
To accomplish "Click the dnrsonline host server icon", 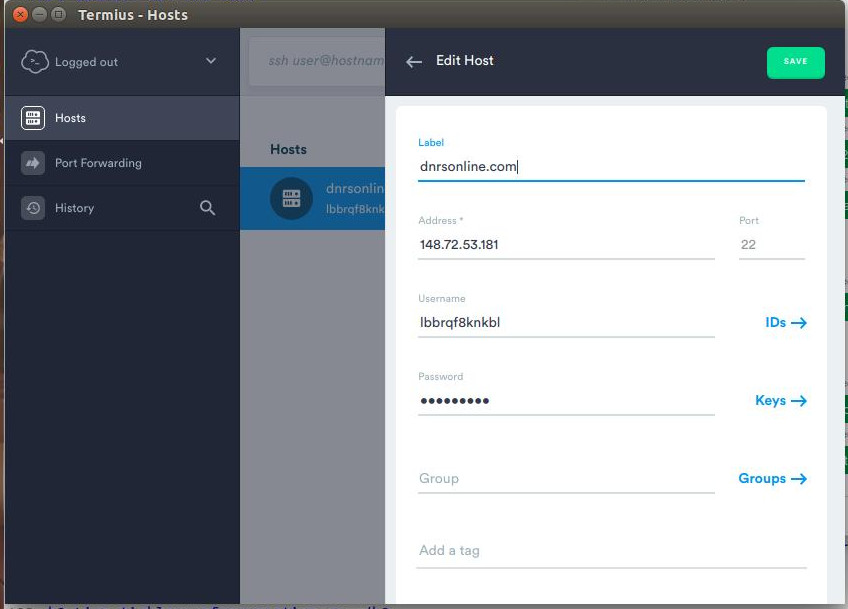I will click(x=291, y=198).
